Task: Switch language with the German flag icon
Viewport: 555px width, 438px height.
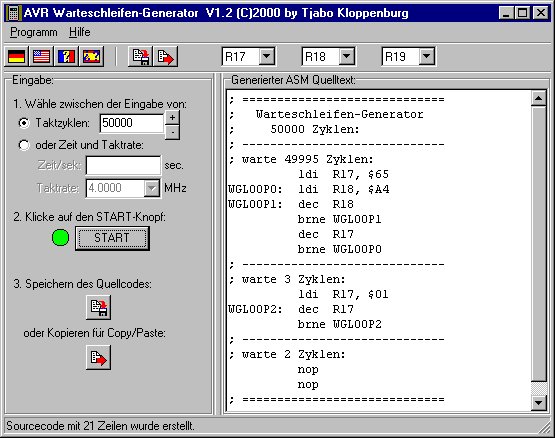Action: click(x=17, y=56)
